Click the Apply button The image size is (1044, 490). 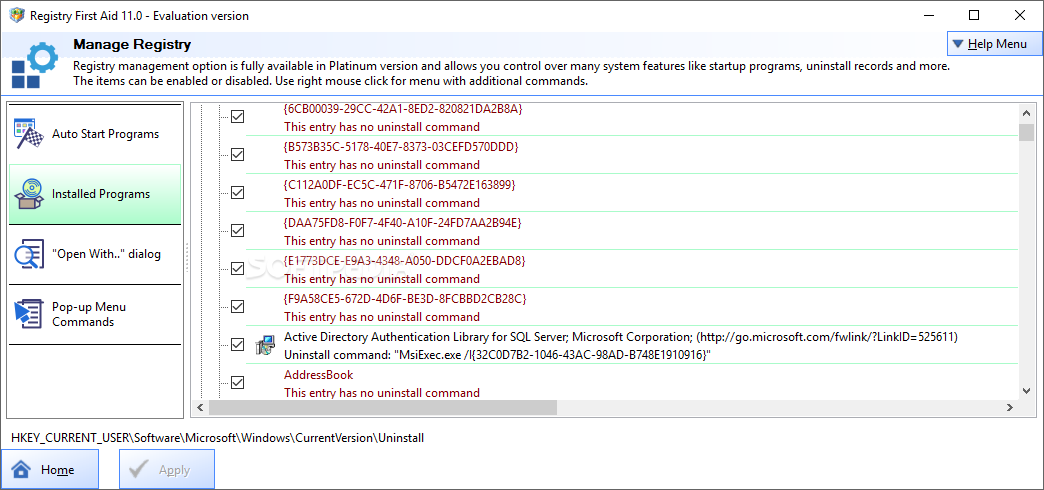(167, 469)
